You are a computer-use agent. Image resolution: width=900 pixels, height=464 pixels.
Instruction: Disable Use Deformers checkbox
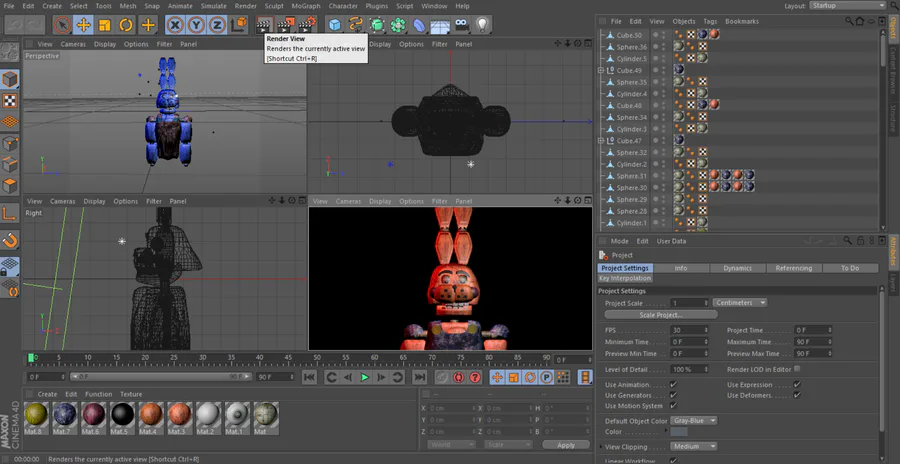[797, 395]
